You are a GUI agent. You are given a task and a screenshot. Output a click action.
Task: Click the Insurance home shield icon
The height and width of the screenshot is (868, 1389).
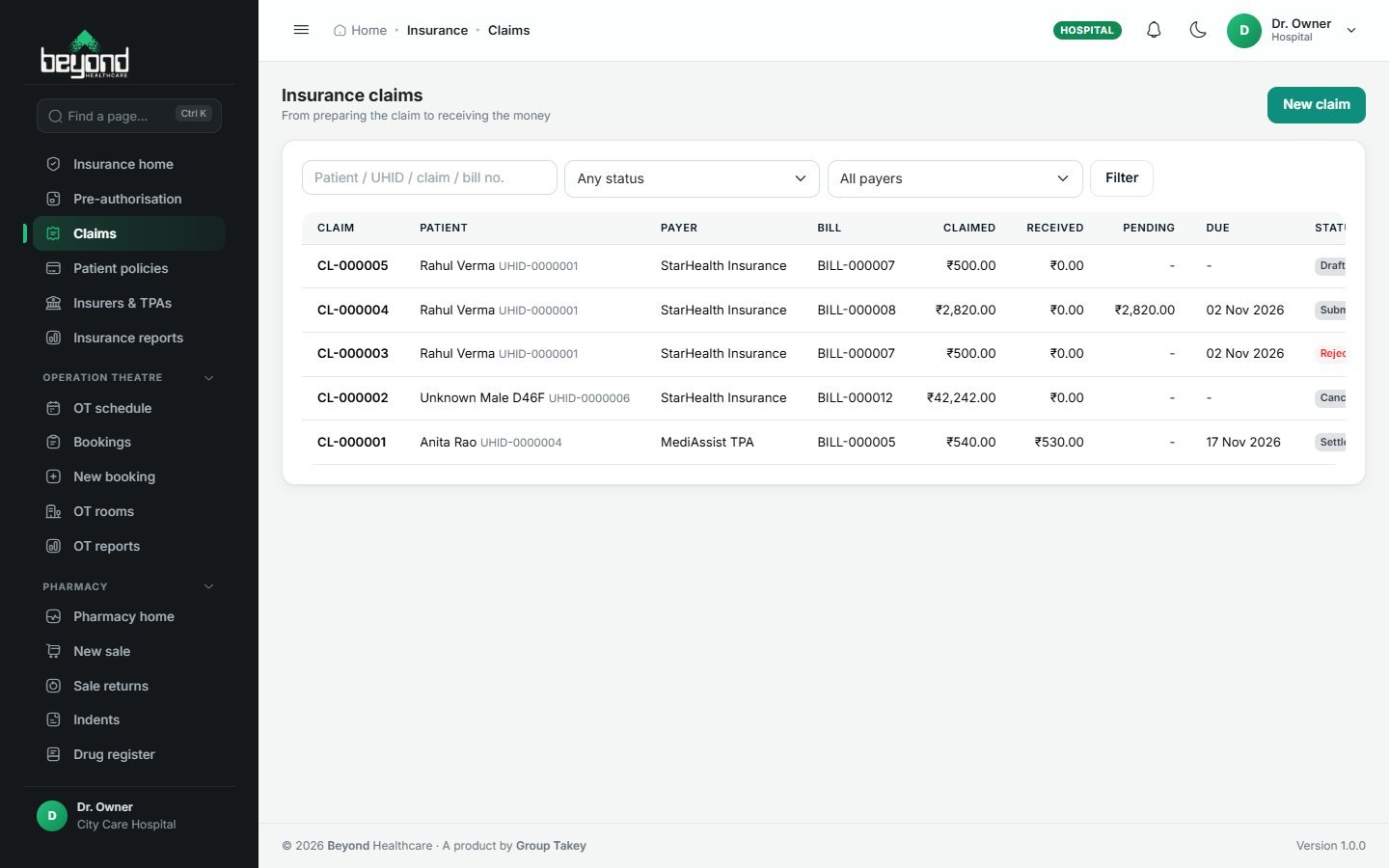(x=54, y=164)
